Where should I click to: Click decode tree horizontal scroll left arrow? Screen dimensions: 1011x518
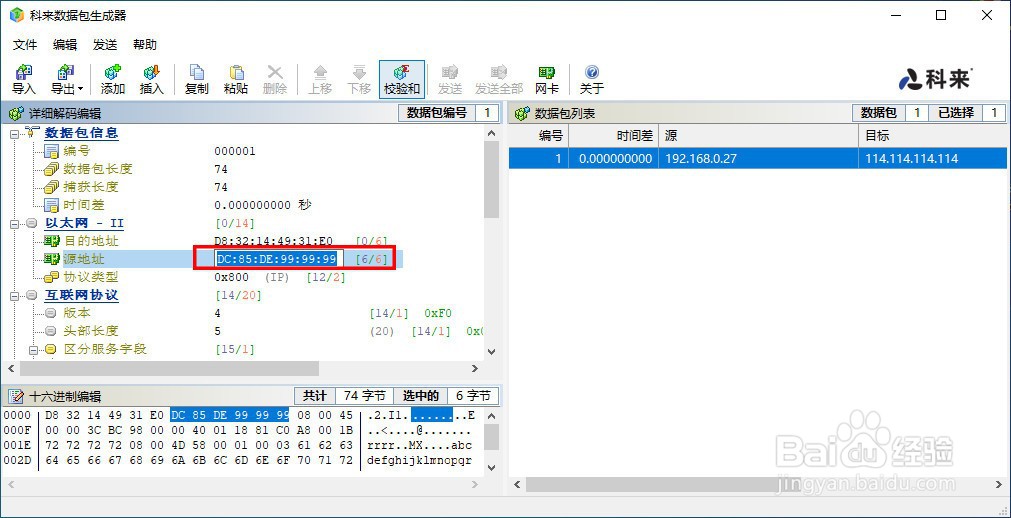click(11, 368)
